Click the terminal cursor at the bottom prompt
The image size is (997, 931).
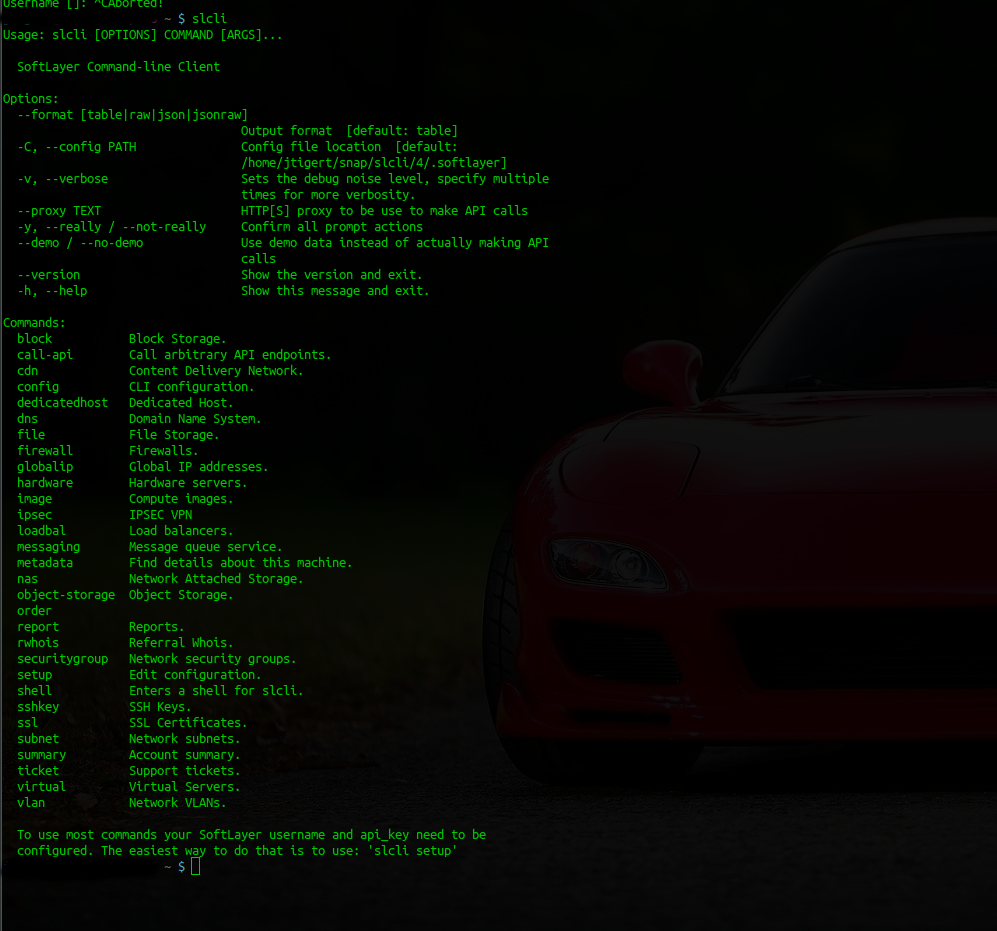(195, 867)
